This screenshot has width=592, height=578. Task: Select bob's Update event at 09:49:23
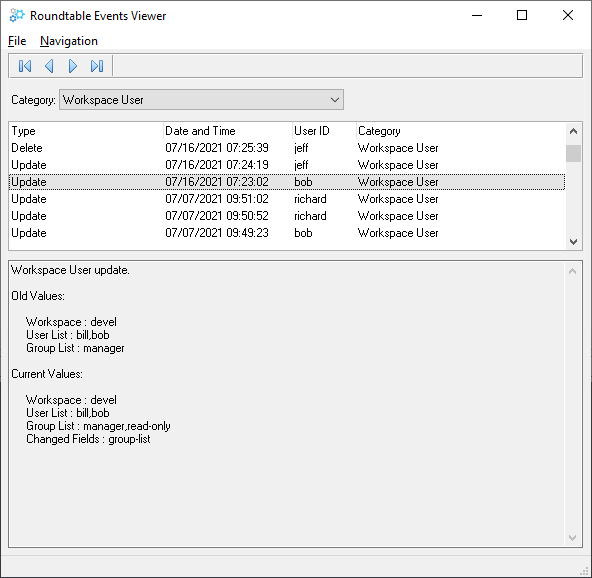pyautogui.click(x=287, y=233)
